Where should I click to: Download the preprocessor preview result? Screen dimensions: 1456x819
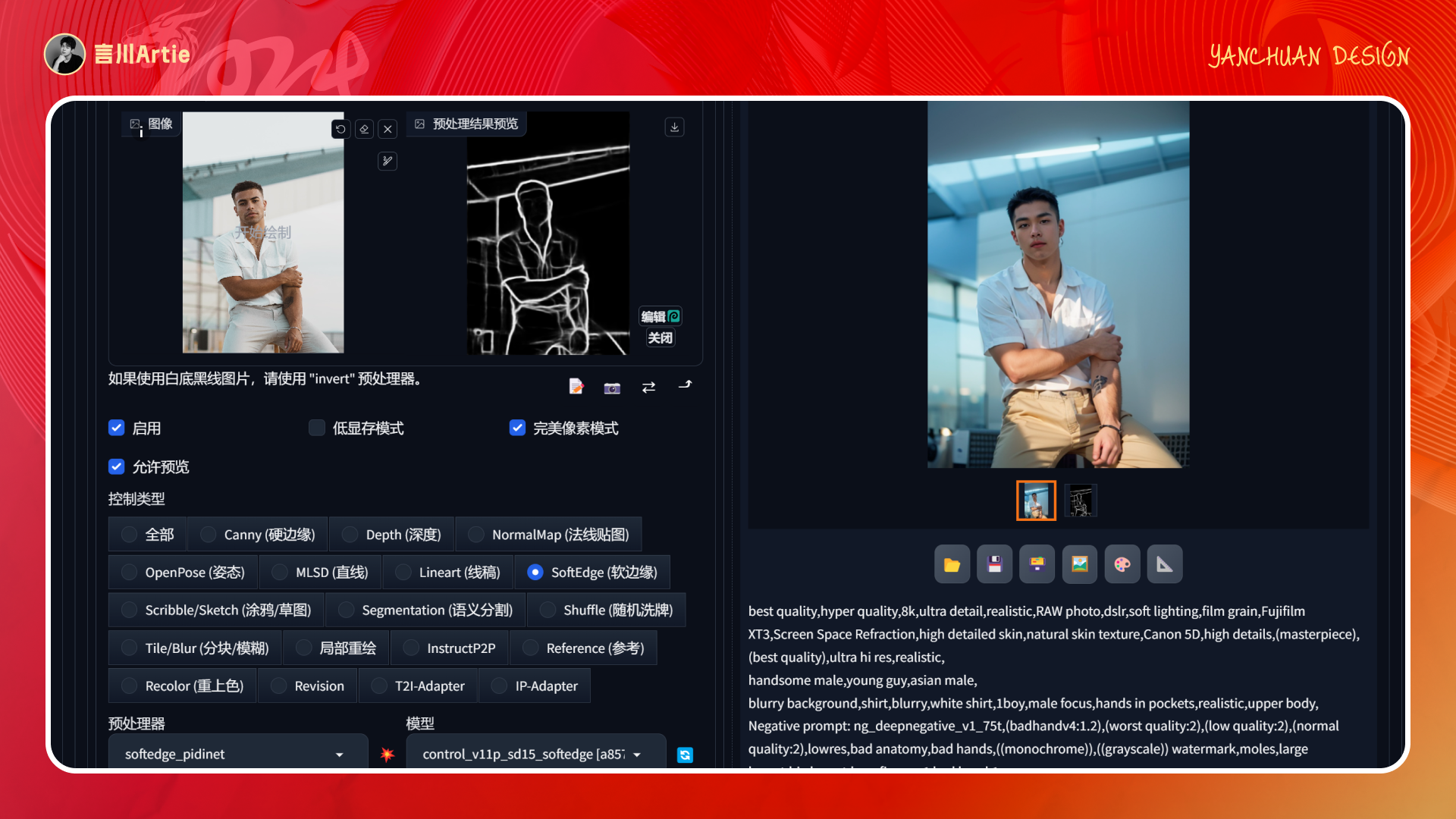(x=674, y=127)
